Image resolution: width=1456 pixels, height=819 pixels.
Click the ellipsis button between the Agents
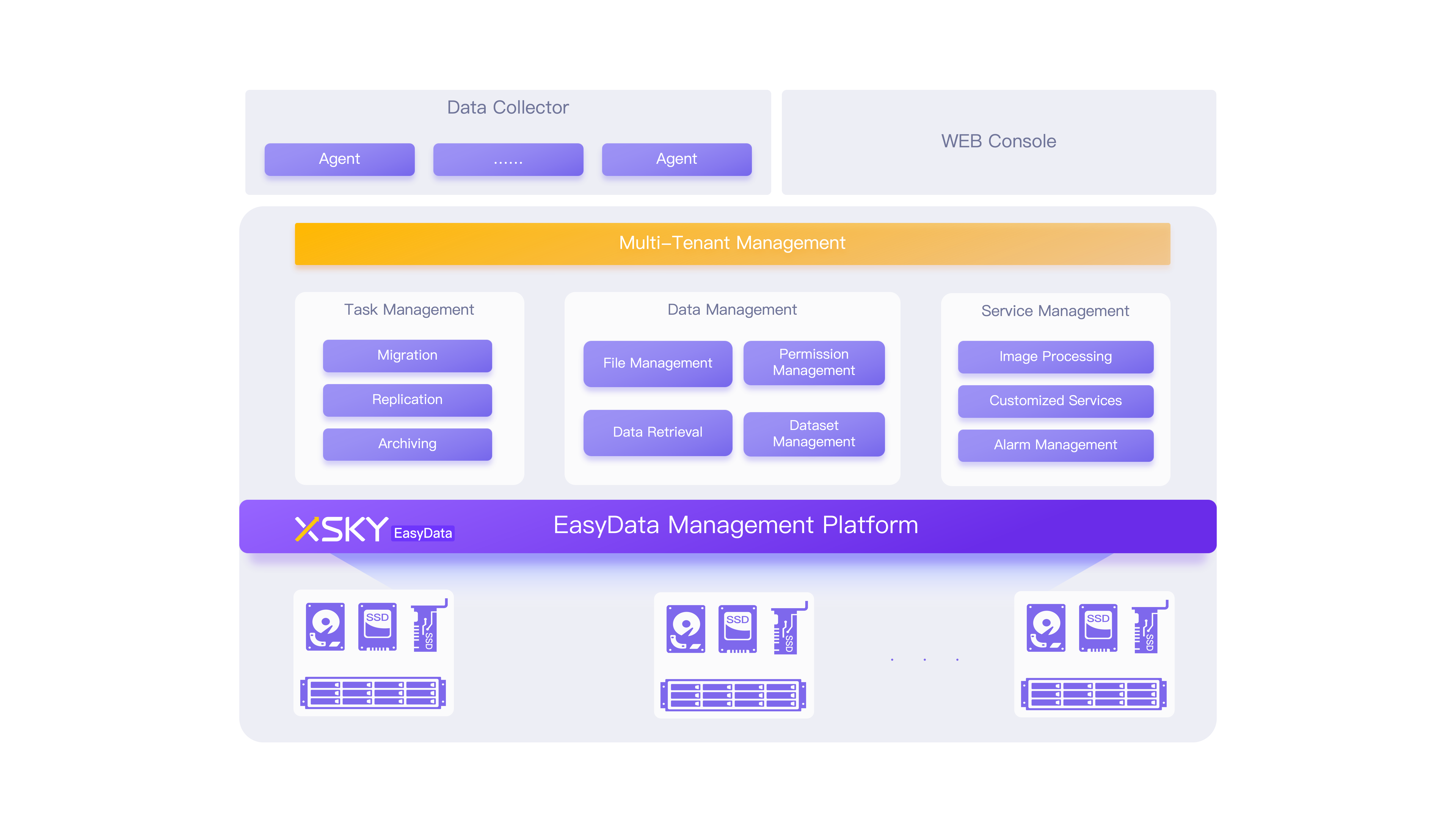tap(508, 159)
